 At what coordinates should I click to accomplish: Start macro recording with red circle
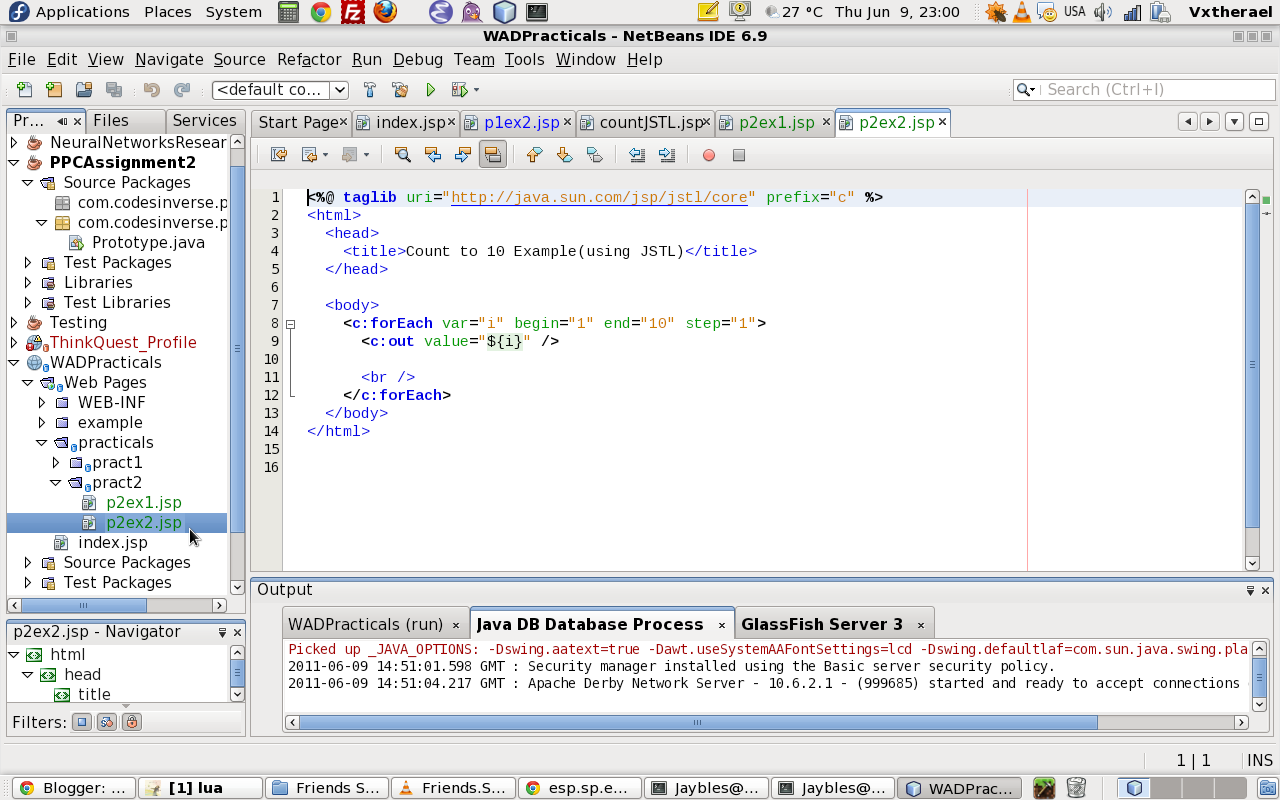(709, 155)
